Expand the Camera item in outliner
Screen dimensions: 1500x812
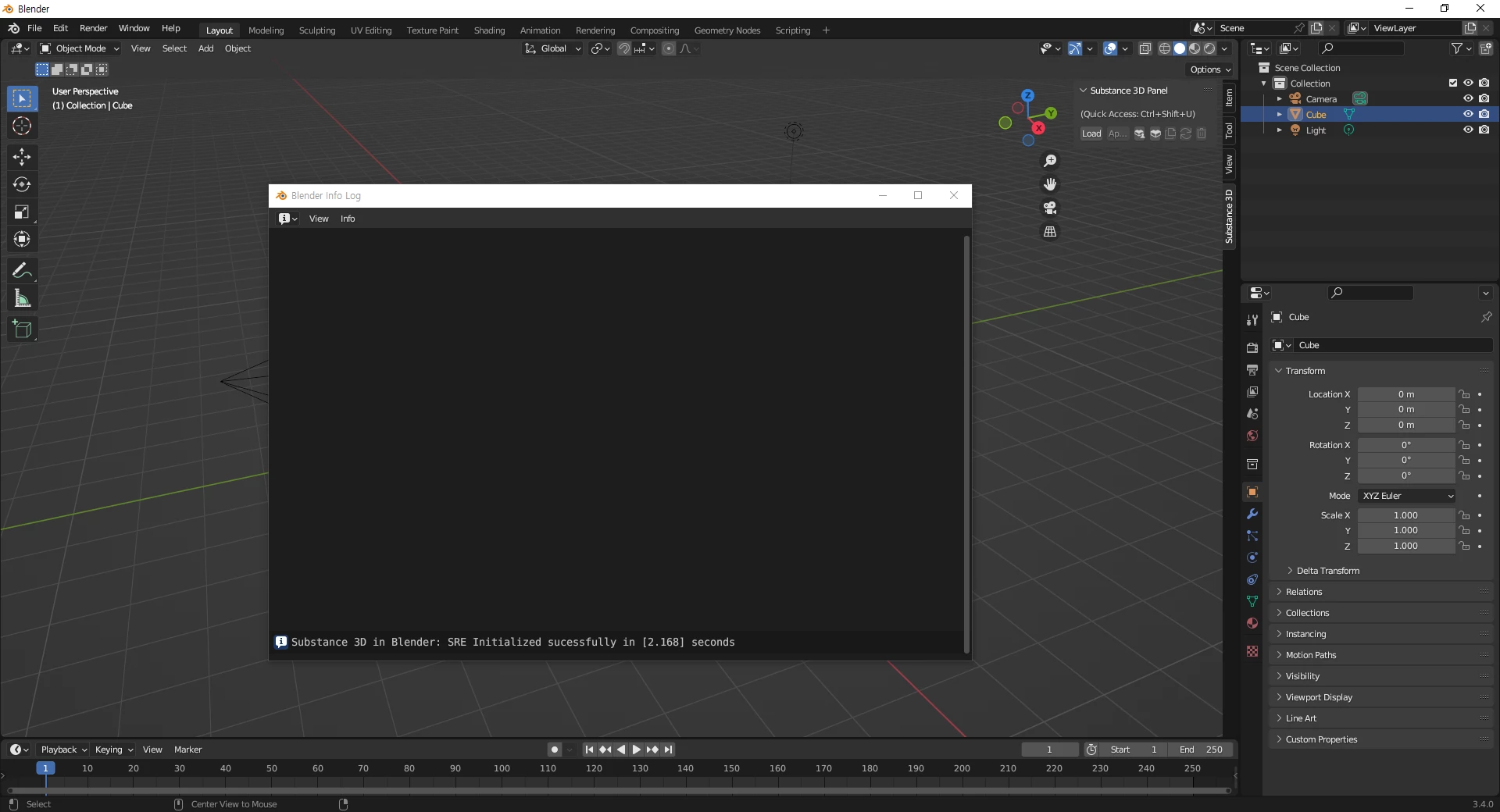pyautogui.click(x=1279, y=99)
